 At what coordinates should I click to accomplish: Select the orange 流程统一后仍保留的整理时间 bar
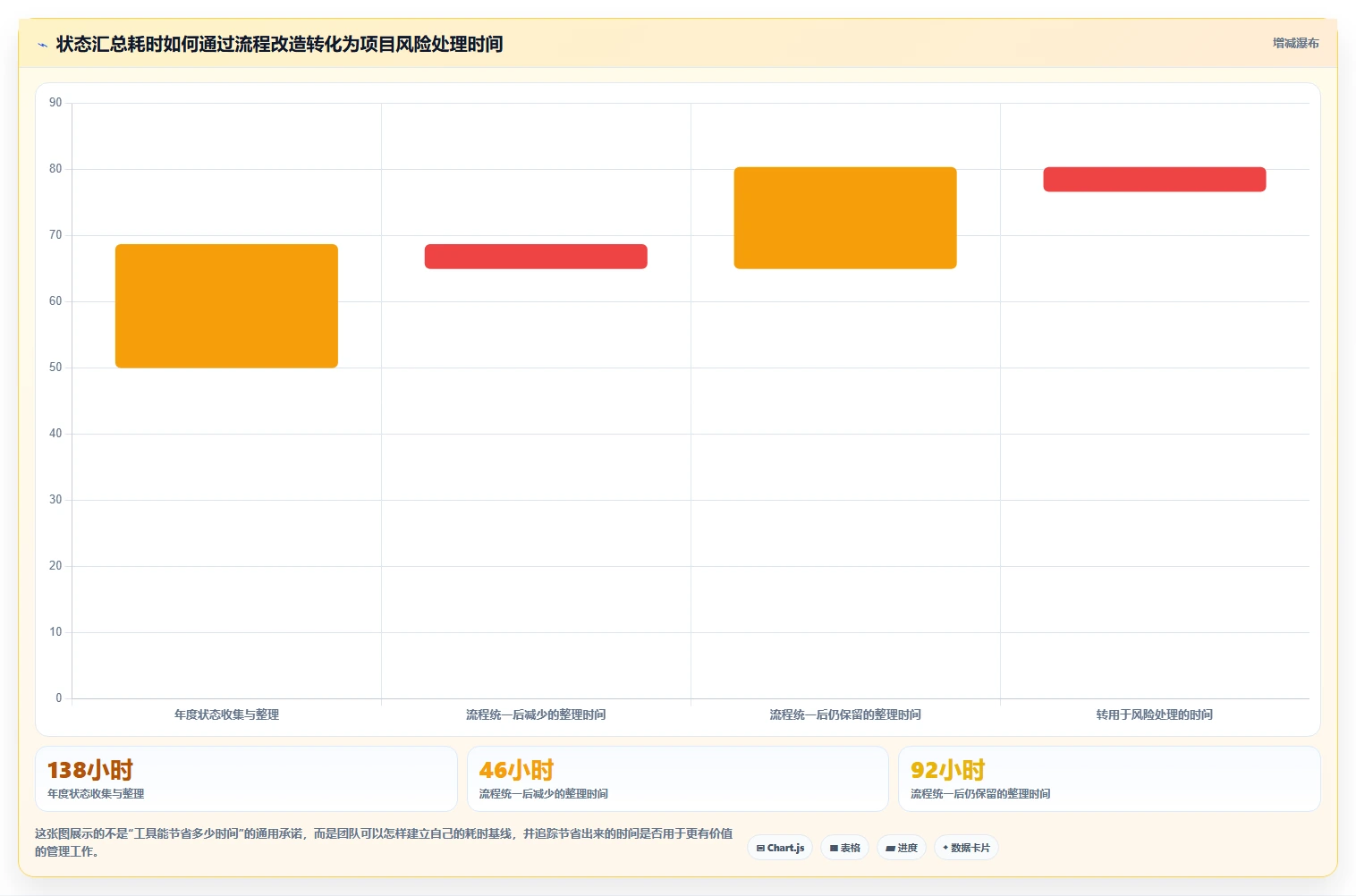point(845,218)
